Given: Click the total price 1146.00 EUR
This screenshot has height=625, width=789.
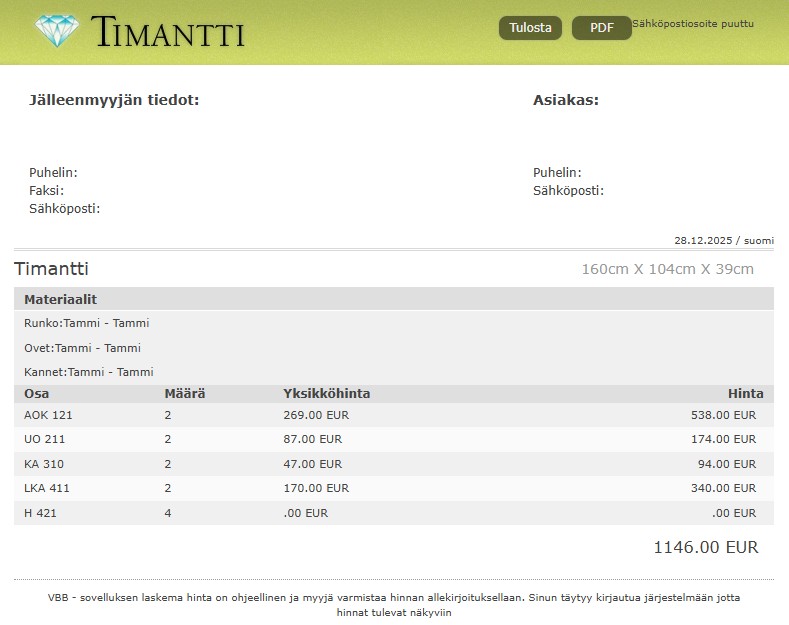Looking at the screenshot, I should (x=705, y=547).
